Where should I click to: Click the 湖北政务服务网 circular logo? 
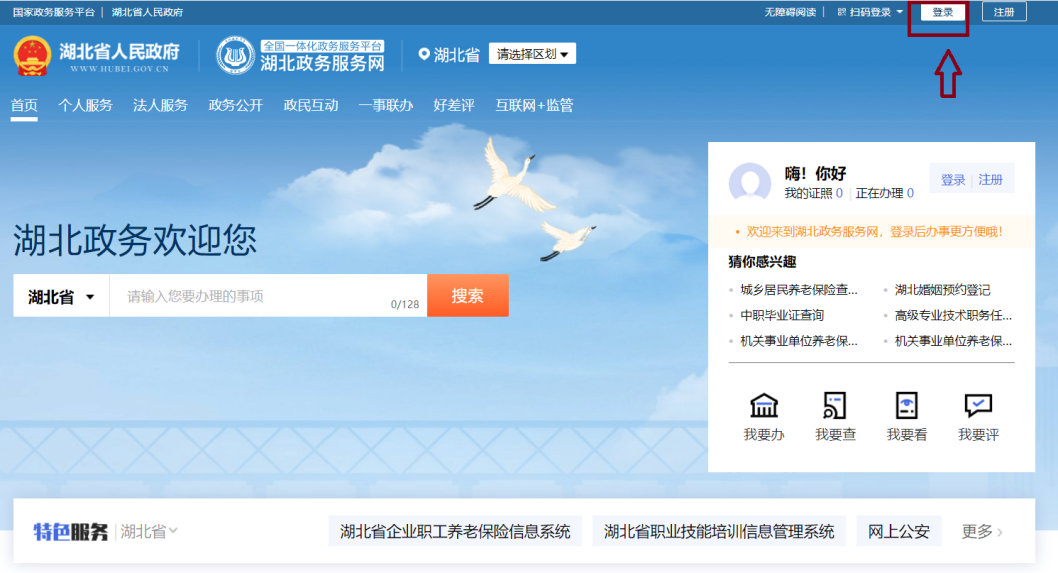pyautogui.click(x=235, y=56)
